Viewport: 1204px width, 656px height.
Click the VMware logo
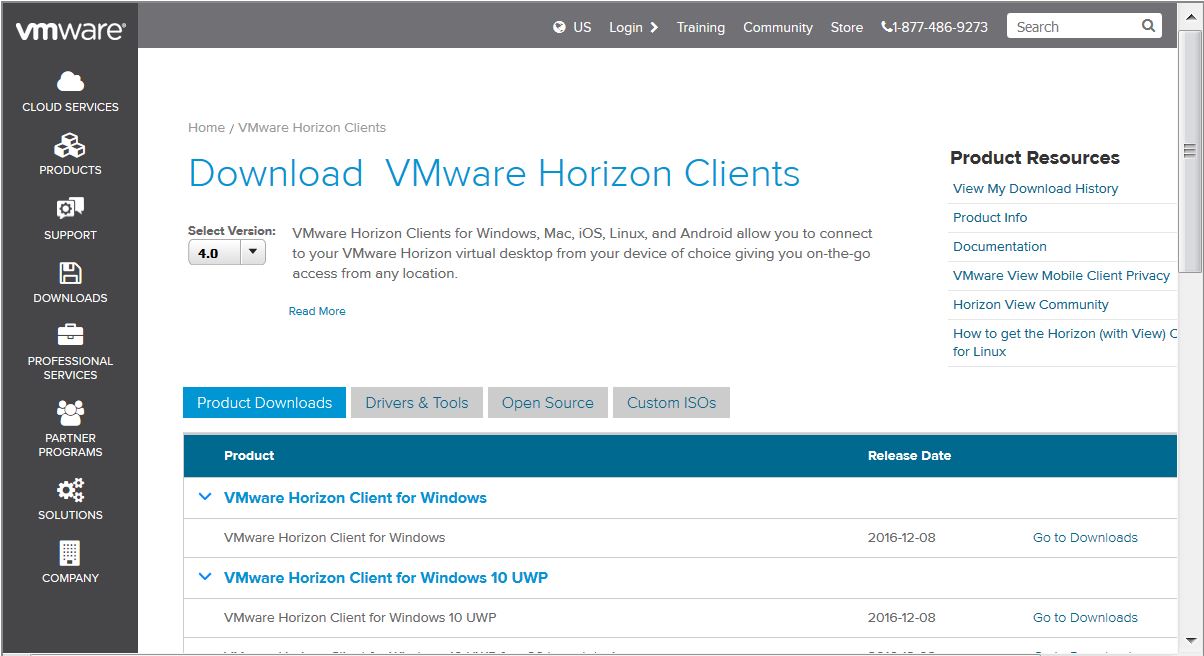click(70, 30)
